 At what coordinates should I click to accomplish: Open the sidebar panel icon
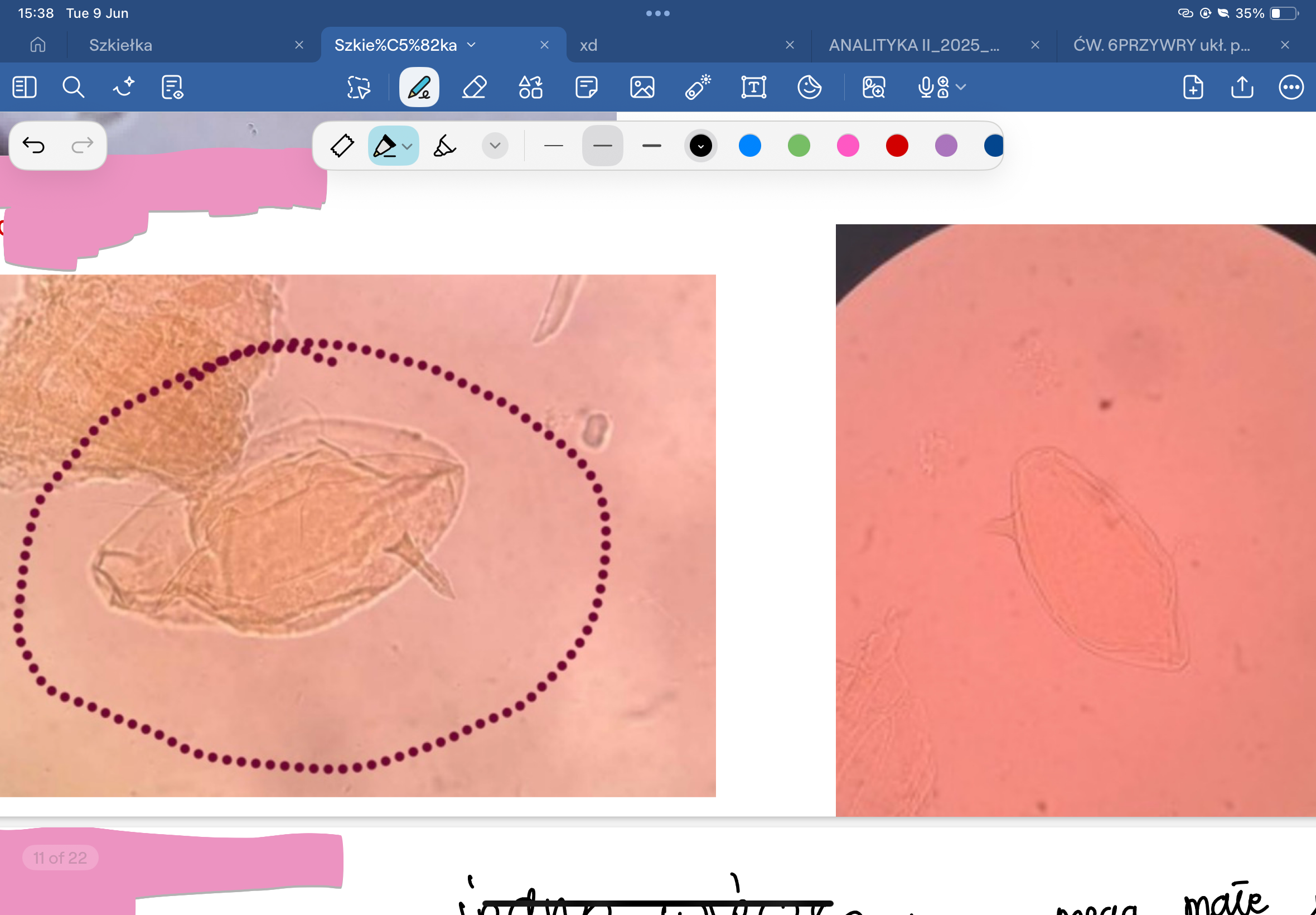pos(24,87)
